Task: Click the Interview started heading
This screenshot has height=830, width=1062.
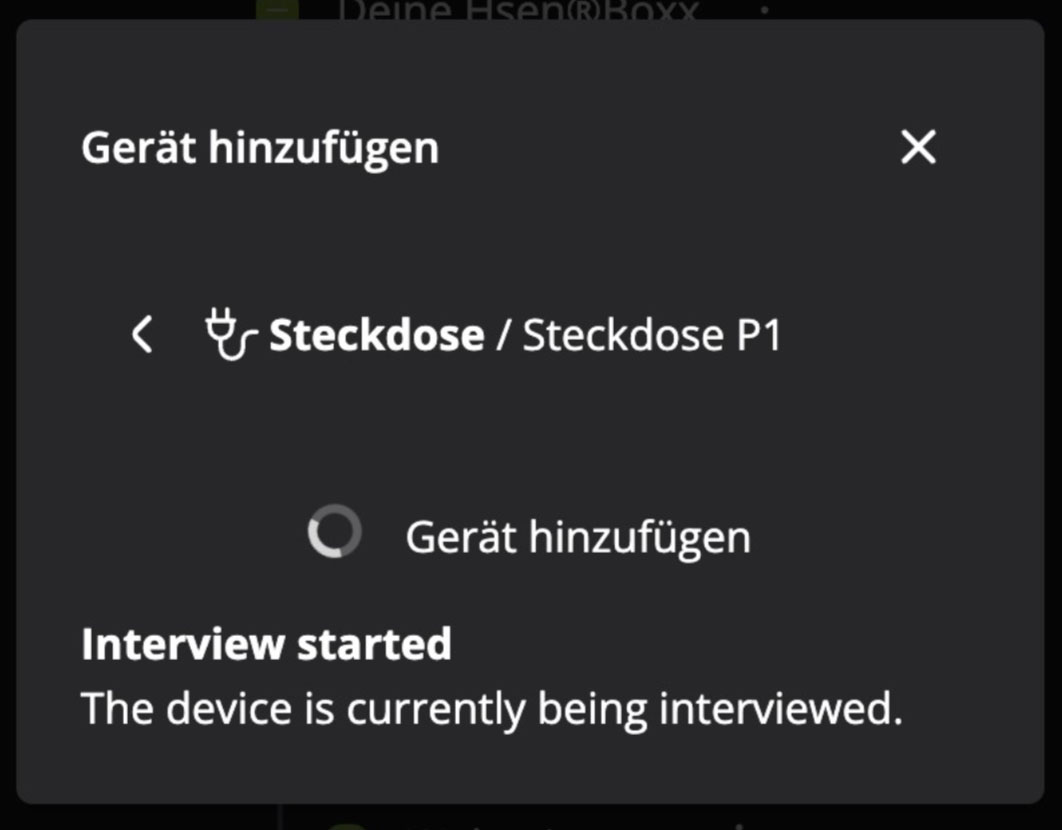Action: point(266,644)
